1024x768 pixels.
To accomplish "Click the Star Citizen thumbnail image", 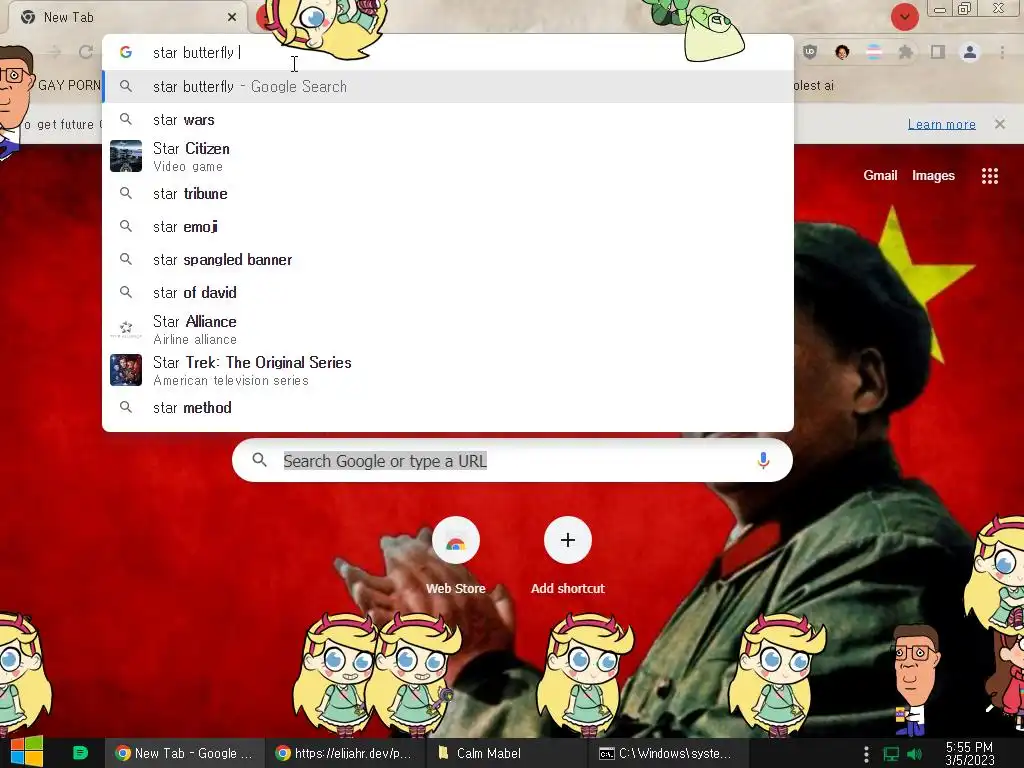I will (x=126, y=156).
